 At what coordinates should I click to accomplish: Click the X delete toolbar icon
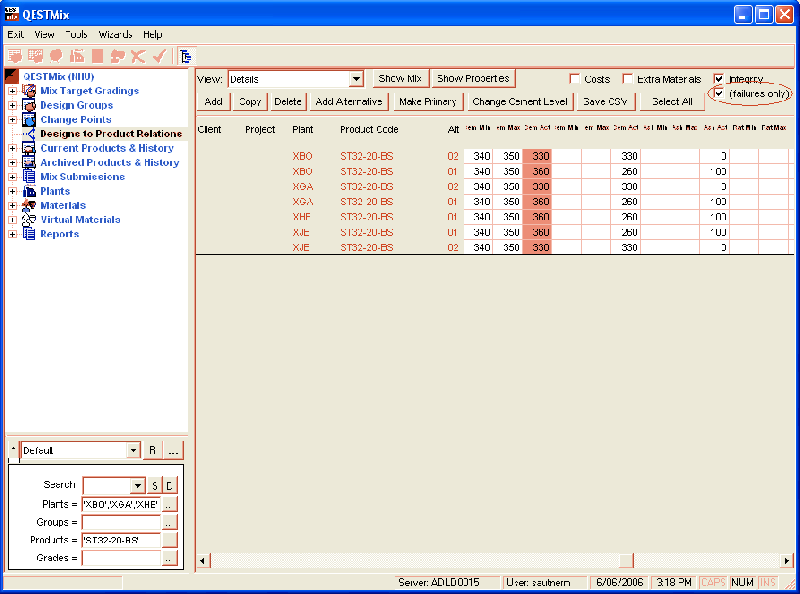pyautogui.click(x=137, y=55)
